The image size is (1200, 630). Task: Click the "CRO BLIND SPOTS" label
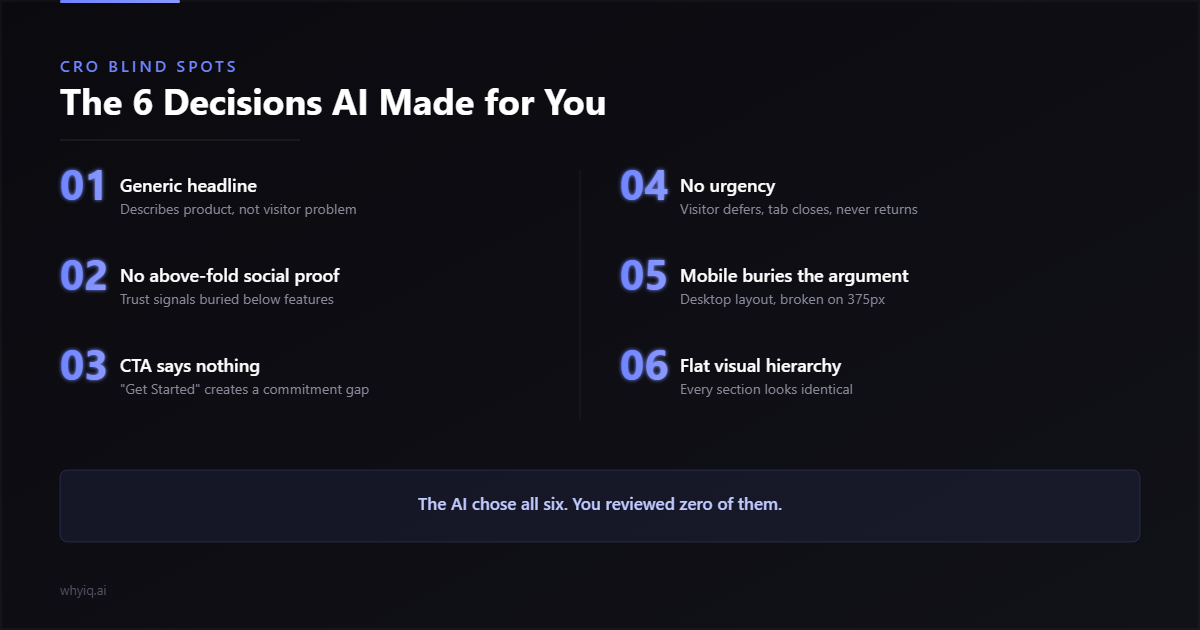pos(149,67)
